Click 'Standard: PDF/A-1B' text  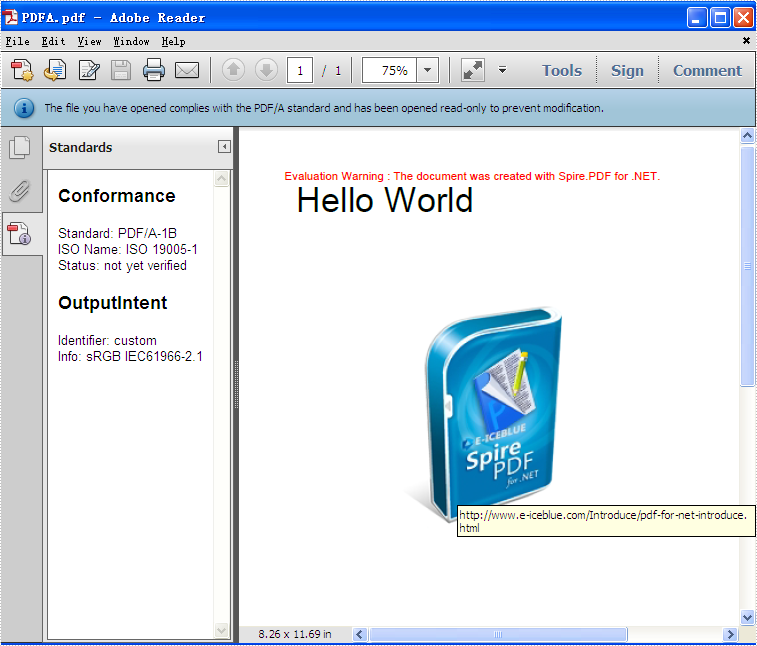pos(117,234)
